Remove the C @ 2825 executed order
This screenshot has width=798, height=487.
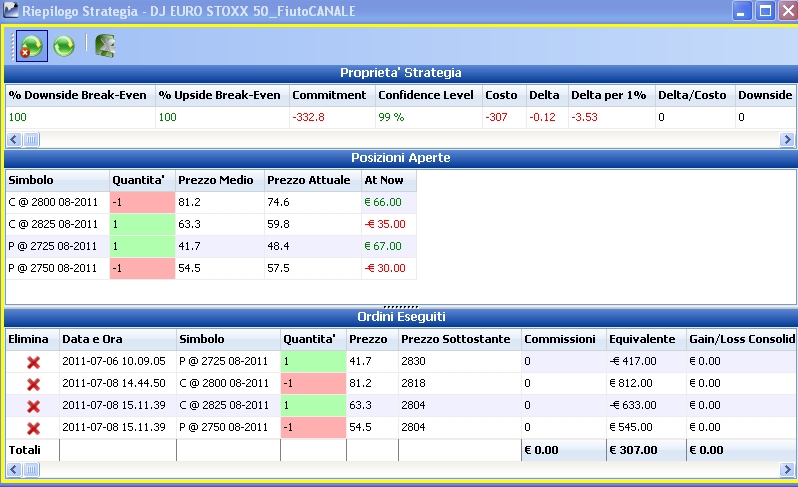click(x=33, y=406)
